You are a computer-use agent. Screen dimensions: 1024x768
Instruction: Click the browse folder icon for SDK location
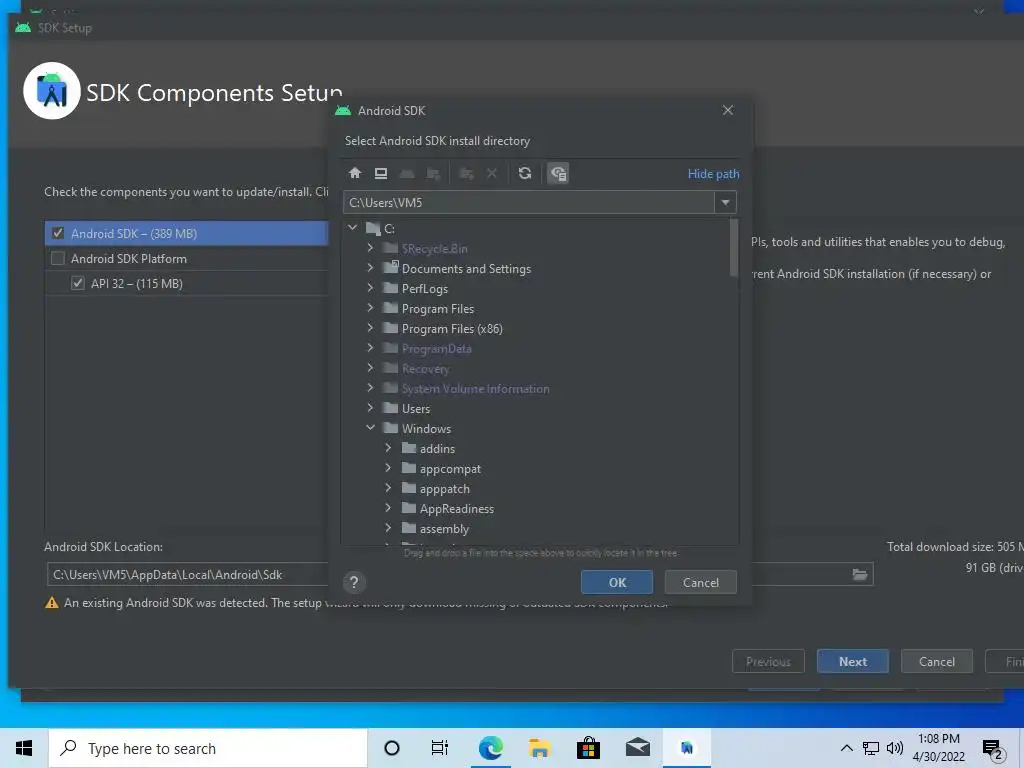click(859, 575)
